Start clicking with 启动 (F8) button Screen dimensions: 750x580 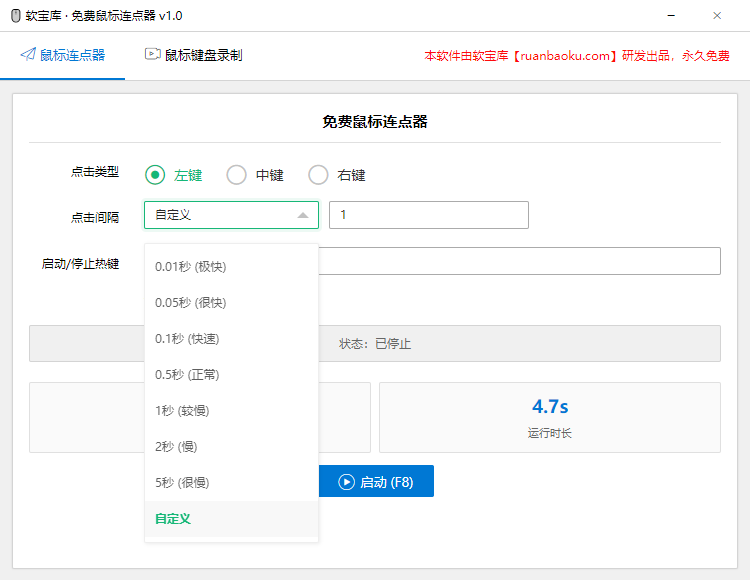(376, 481)
